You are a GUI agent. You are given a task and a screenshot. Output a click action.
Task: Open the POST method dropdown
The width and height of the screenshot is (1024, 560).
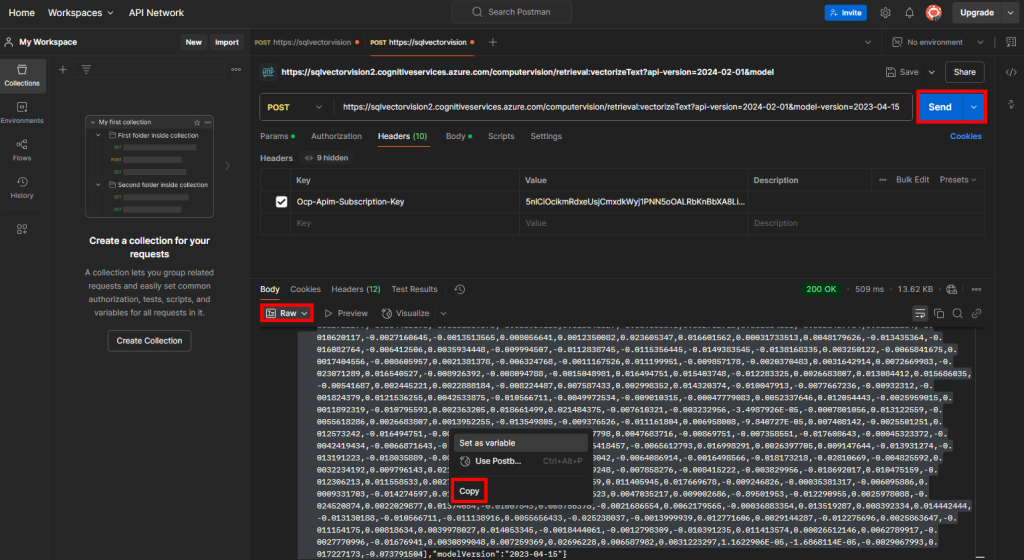pyautogui.click(x=294, y=107)
